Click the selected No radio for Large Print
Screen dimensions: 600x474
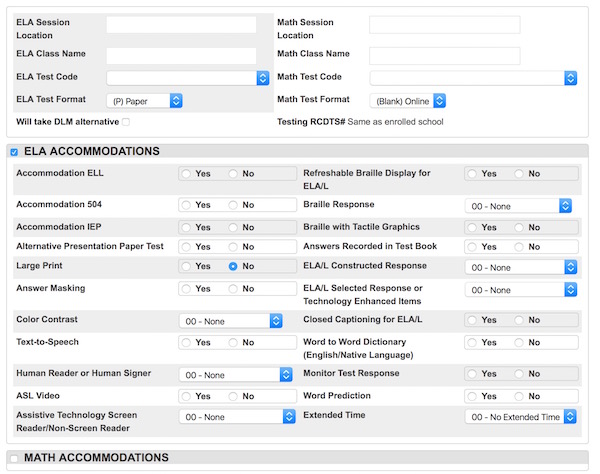pos(233,266)
